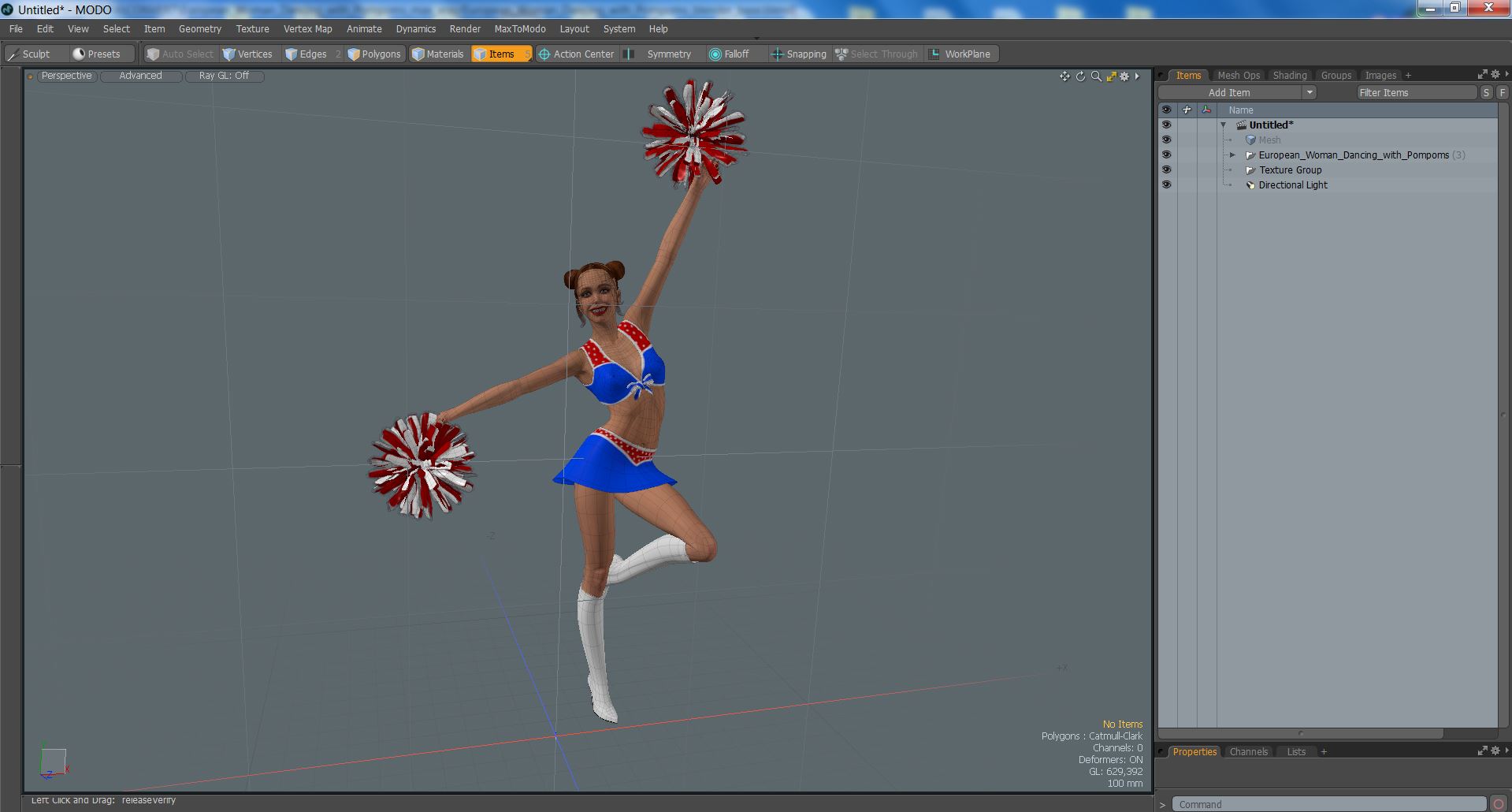The image size is (1512, 812).
Task: Select the Directional Light item
Action: point(1293,184)
